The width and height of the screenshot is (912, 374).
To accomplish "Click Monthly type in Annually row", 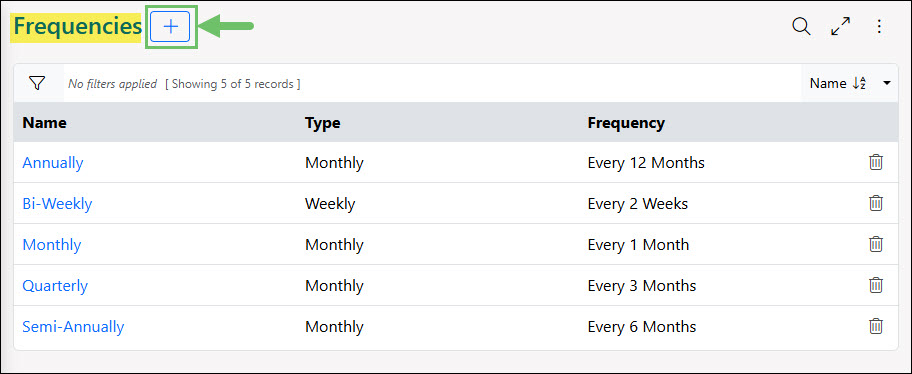I will pos(334,162).
